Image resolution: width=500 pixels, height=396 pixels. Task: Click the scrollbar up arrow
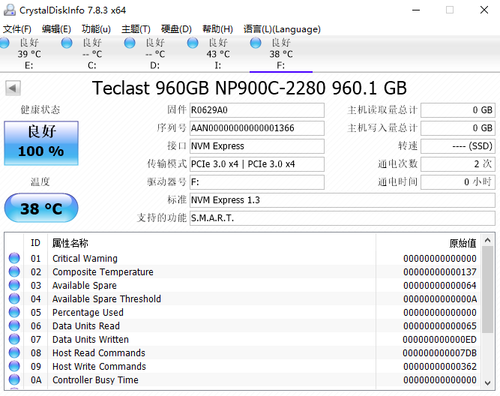[487, 240]
